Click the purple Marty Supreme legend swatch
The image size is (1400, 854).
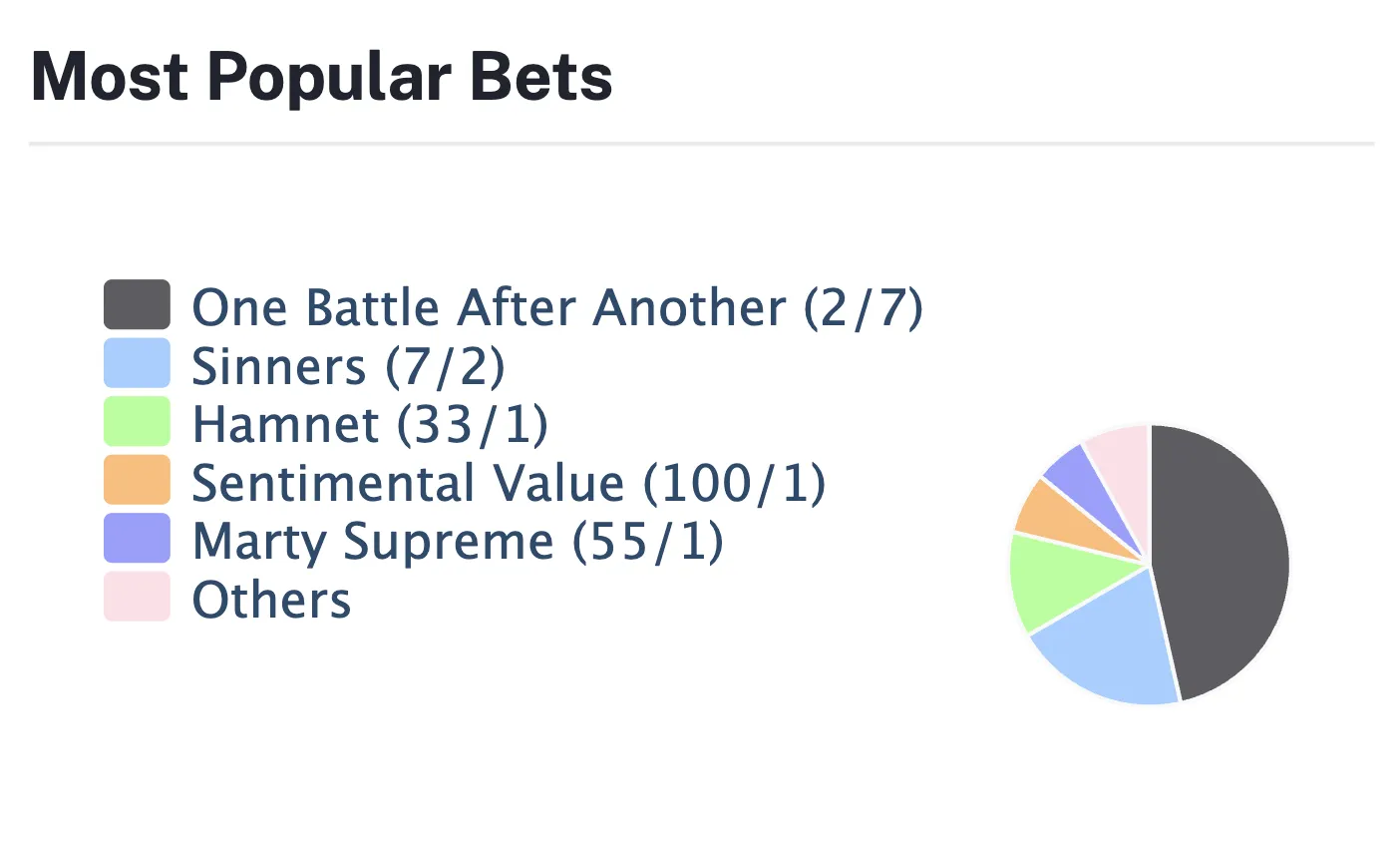(x=137, y=539)
